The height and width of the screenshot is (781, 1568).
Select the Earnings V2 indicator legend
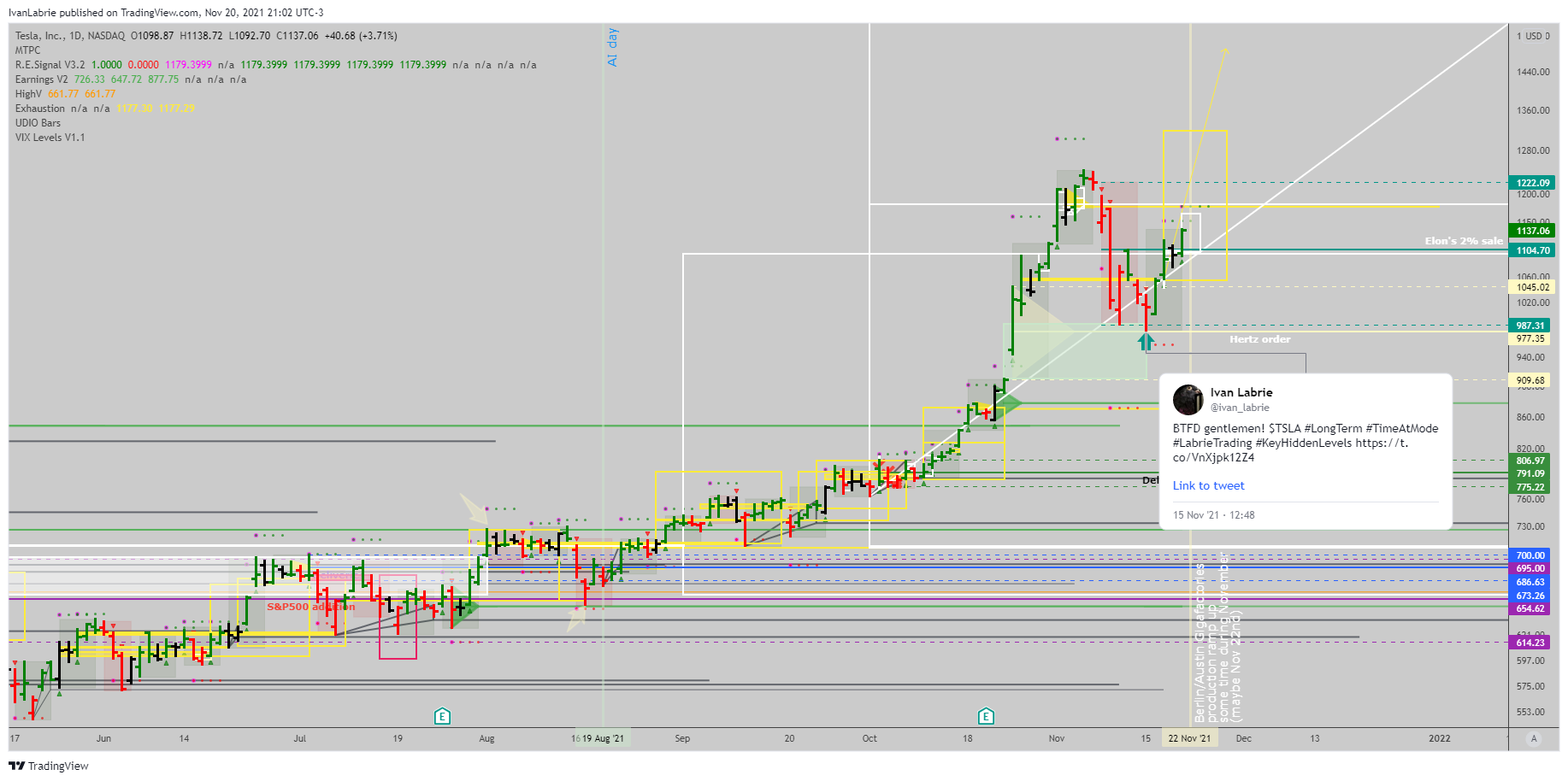coord(42,79)
